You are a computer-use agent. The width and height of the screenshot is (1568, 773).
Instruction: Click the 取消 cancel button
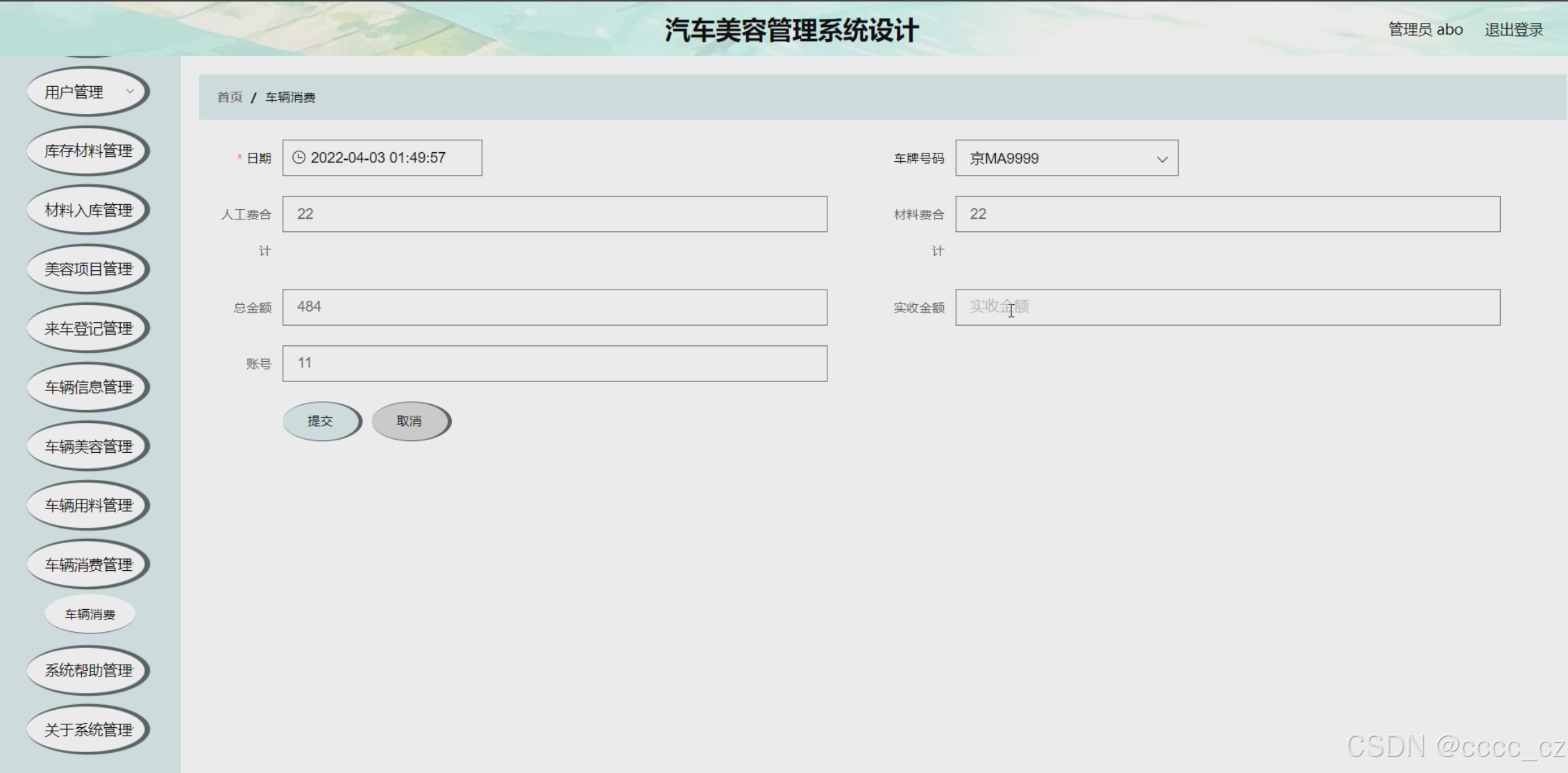click(410, 420)
